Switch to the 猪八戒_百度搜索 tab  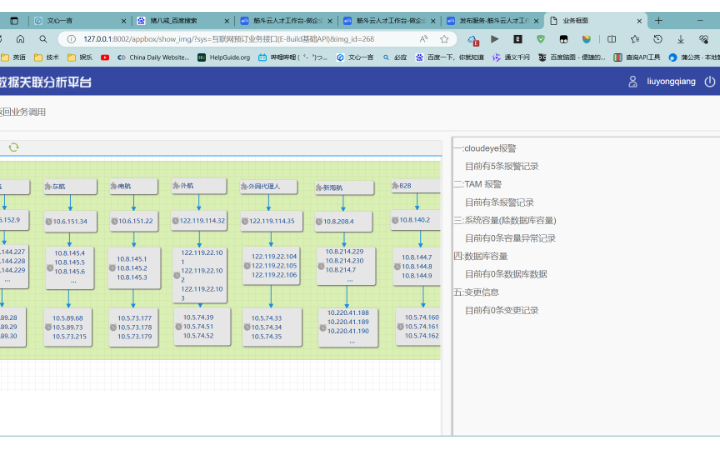tap(173, 20)
